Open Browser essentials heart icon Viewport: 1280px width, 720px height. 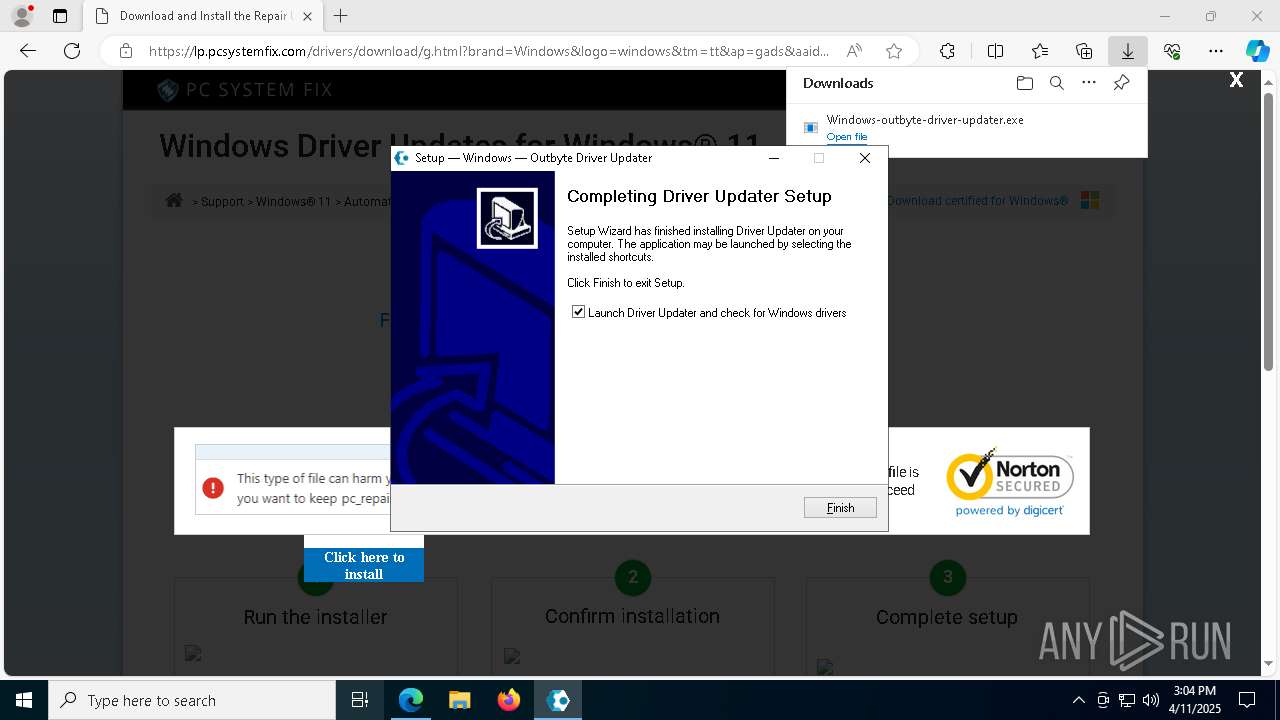[1172, 51]
